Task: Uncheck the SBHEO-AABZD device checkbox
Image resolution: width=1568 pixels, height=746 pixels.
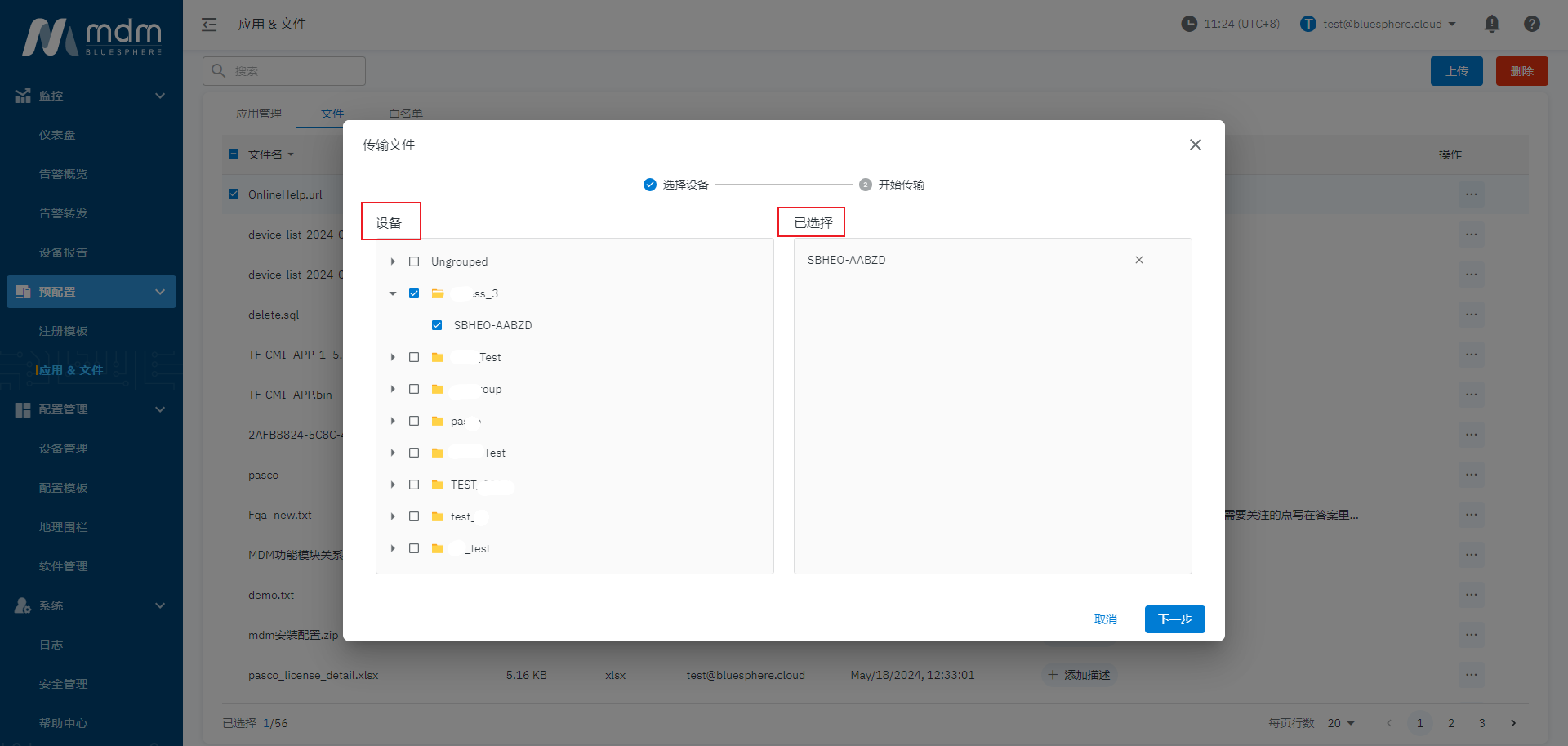Action: click(x=437, y=325)
